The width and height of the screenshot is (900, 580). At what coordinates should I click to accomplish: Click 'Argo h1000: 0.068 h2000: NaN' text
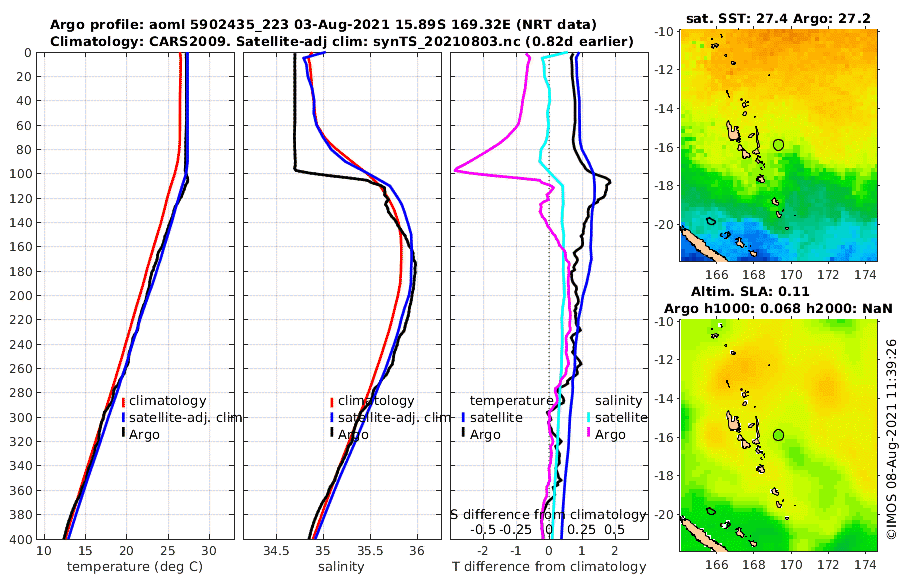coord(778,308)
